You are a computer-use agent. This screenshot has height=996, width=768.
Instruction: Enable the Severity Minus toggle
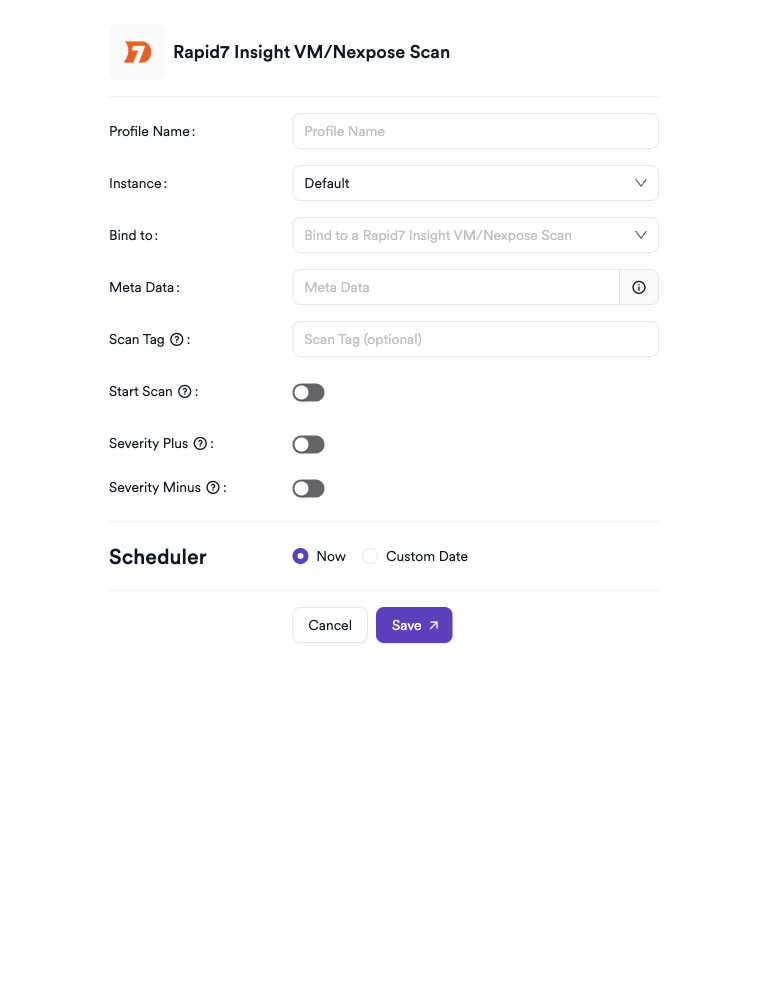tap(308, 488)
